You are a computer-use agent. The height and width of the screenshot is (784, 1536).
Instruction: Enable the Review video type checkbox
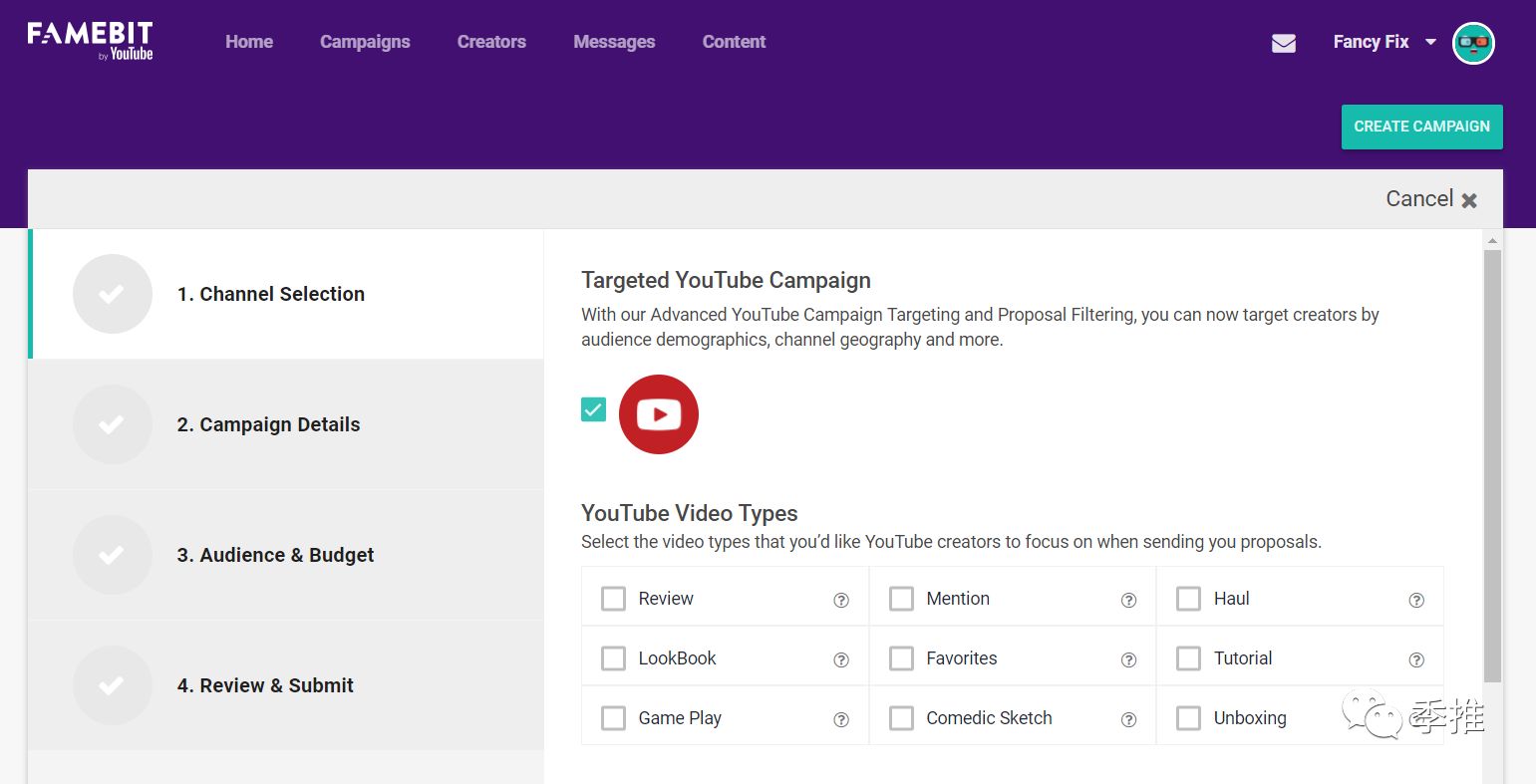[613, 599]
